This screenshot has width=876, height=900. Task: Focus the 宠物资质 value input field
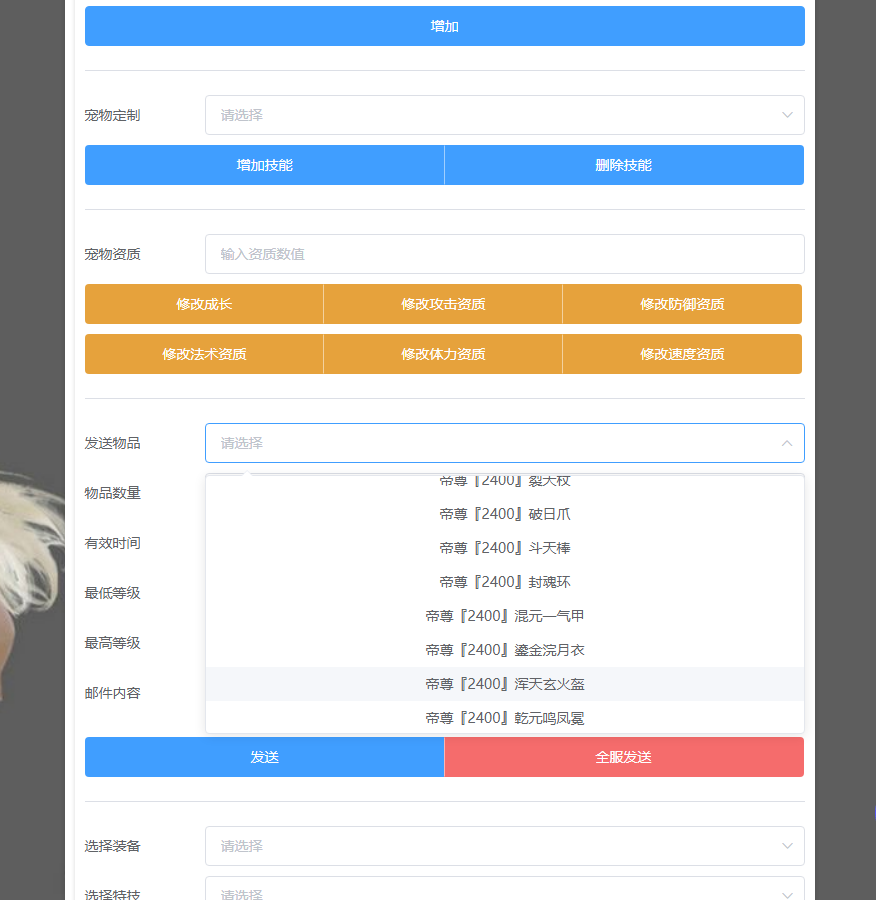(x=504, y=254)
